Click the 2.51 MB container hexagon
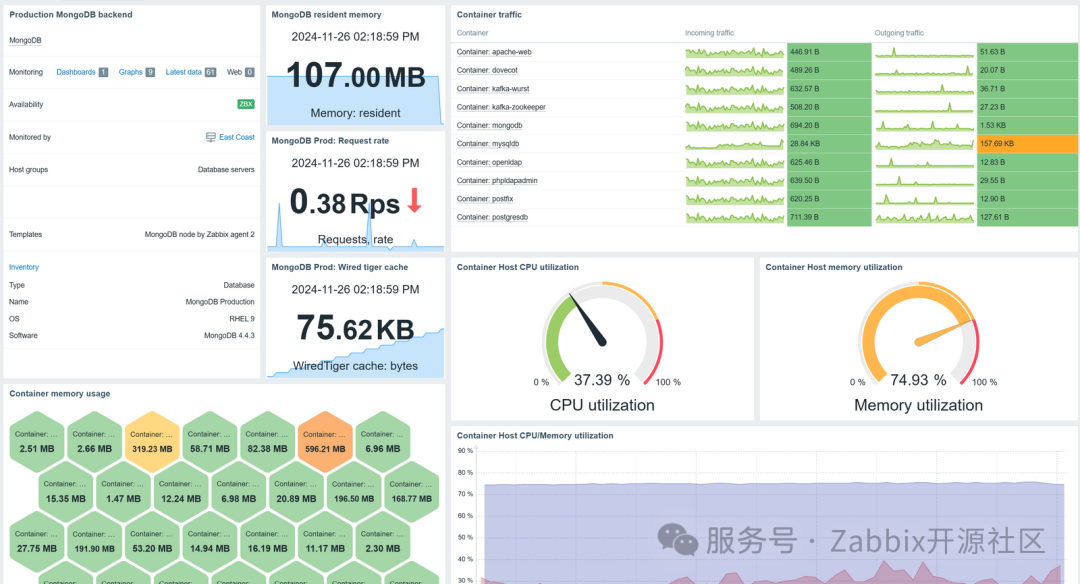Image resolution: width=1080 pixels, height=584 pixels. pos(37,442)
